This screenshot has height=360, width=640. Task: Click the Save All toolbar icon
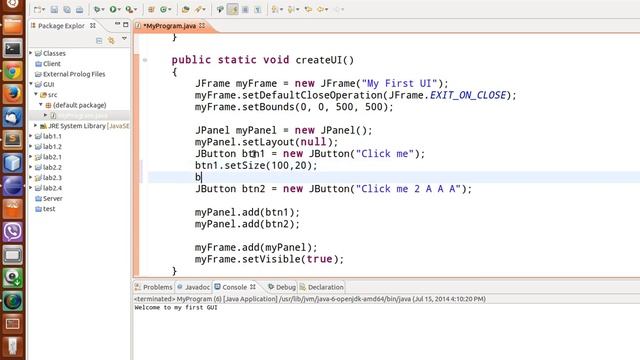pyautogui.click(x=67, y=9)
